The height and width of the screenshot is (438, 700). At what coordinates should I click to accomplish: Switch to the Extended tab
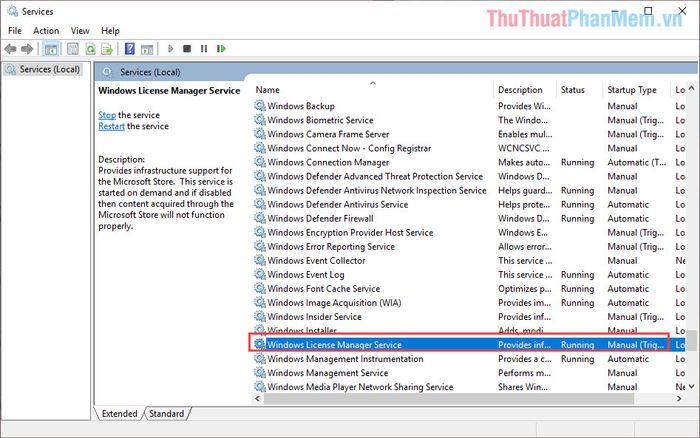point(119,413)
